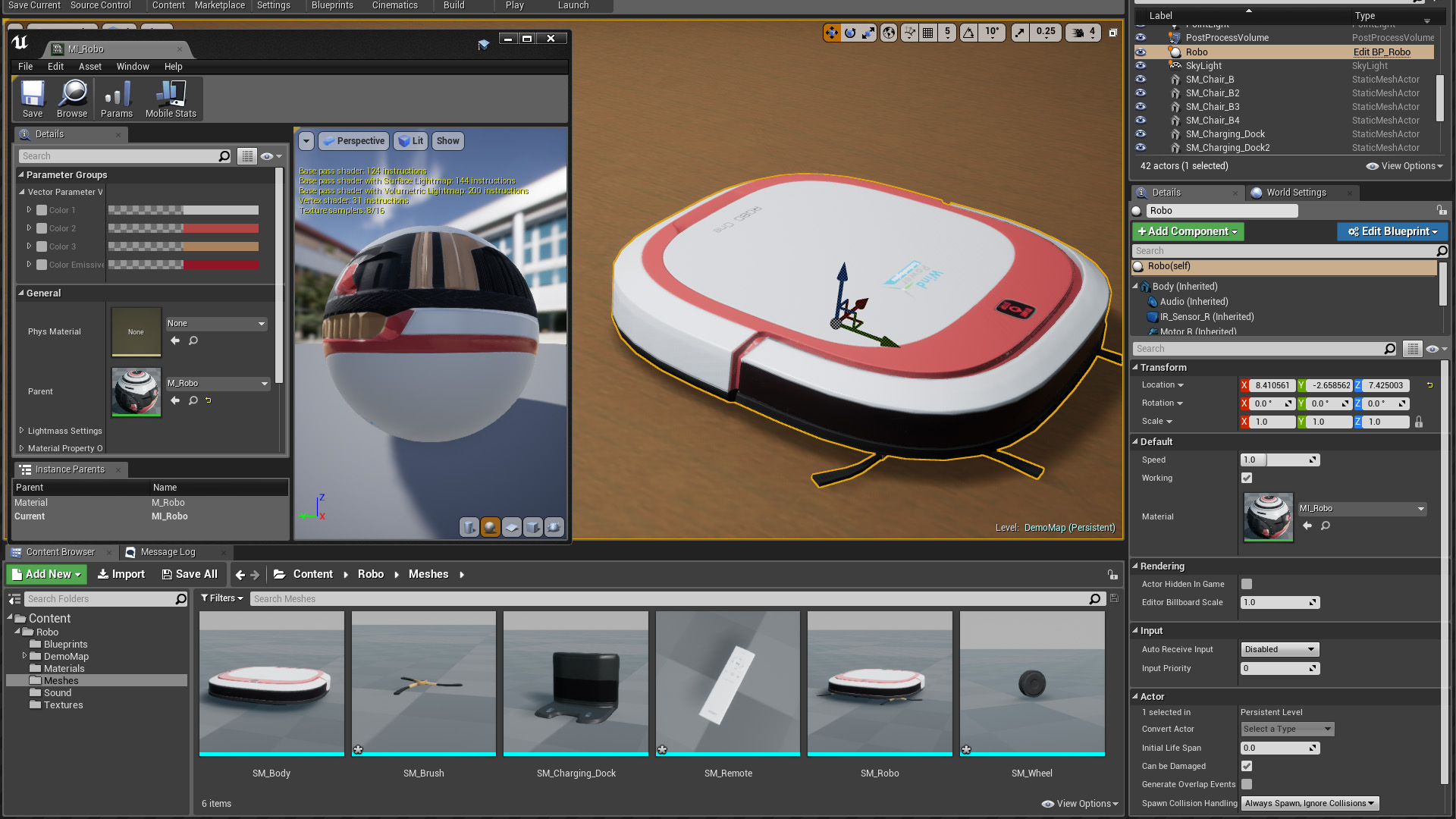This screenshot has height=819, width=1456.
Task: Uncheck the Working checkbox
Action: coord(1247,478)
